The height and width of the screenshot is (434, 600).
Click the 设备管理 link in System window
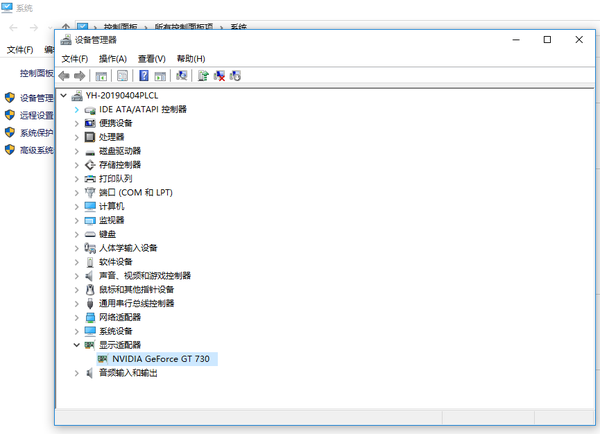point(37,98)
